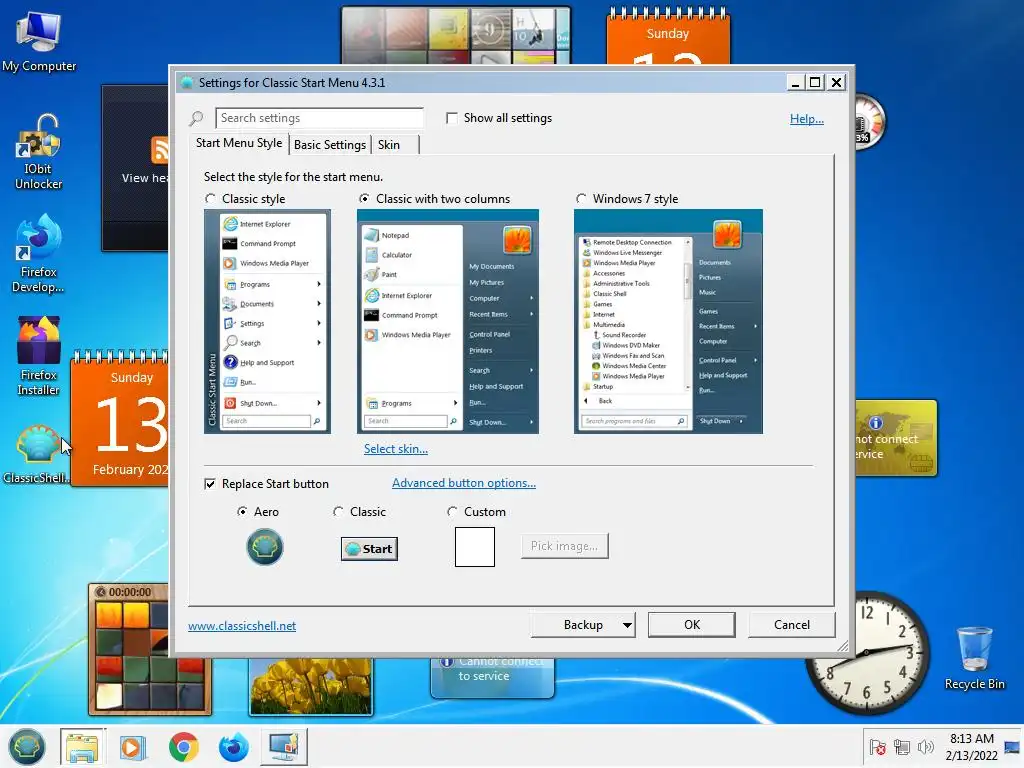The image size is (1024, 768).
Task: Launch IObit Unlocker shortcut
Action: pos(39,152)
